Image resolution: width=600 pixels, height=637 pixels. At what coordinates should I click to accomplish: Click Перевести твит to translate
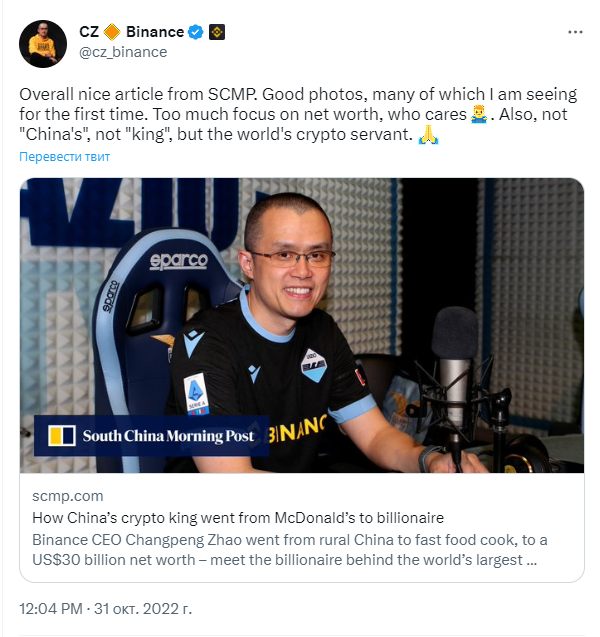click(65, 157)
